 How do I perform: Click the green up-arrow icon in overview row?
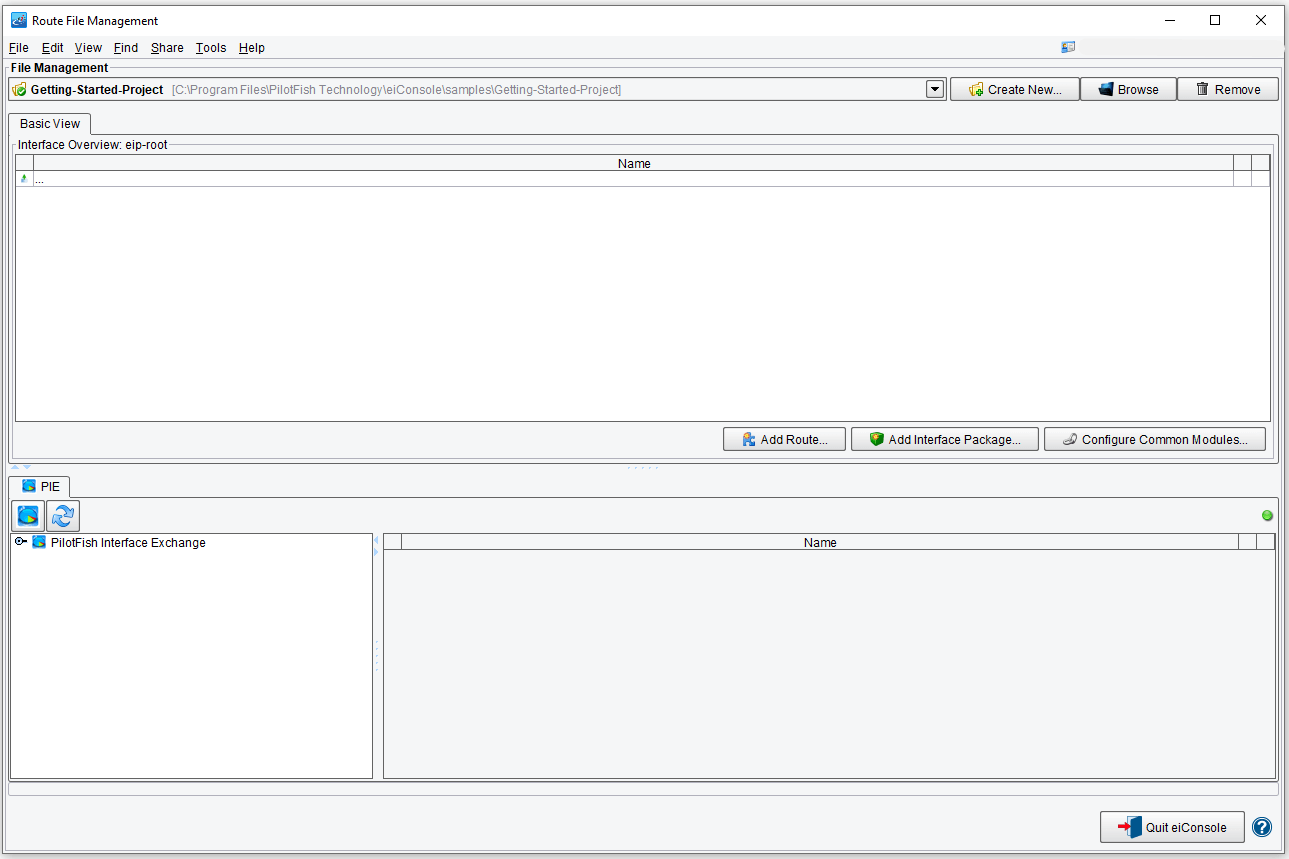[24, 179]
